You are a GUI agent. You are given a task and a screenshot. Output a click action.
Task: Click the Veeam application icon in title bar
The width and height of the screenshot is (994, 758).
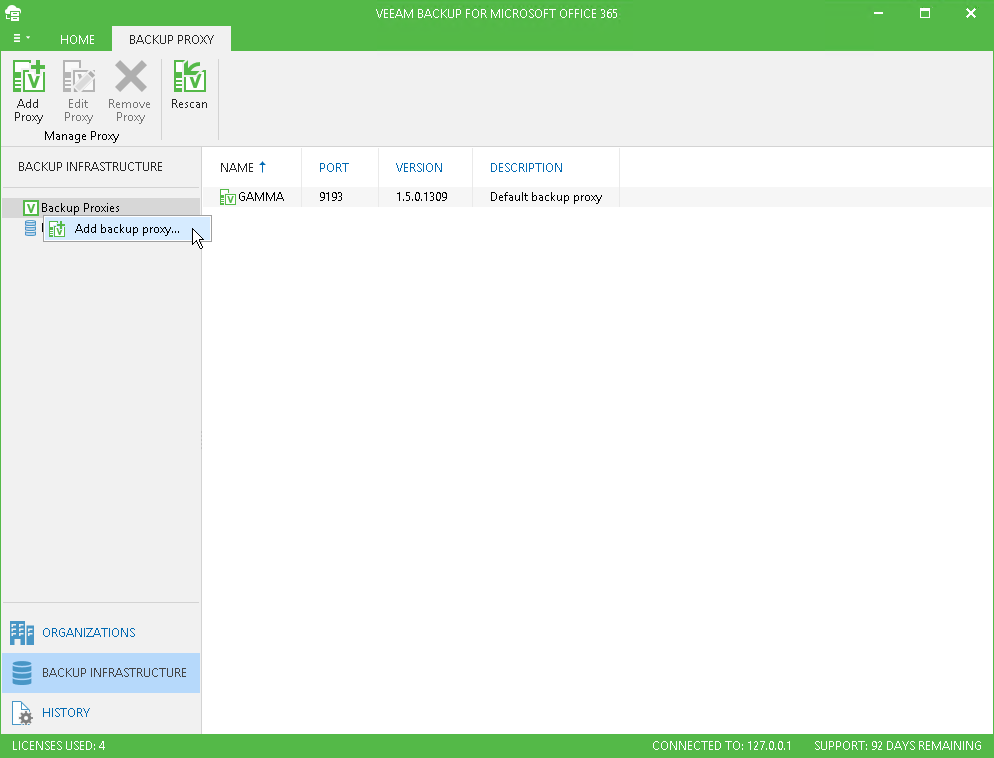tap(13, 13)
